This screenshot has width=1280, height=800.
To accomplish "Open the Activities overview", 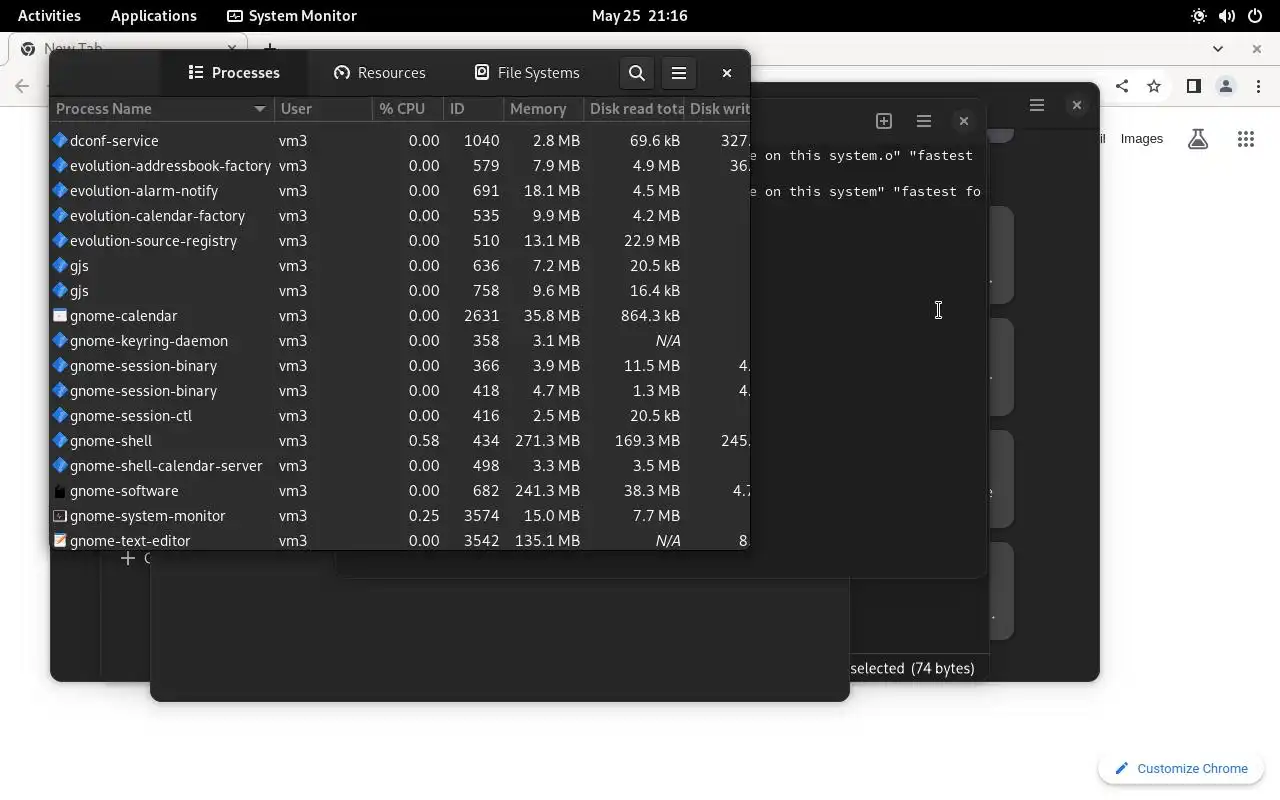I will tap(49, 15).
